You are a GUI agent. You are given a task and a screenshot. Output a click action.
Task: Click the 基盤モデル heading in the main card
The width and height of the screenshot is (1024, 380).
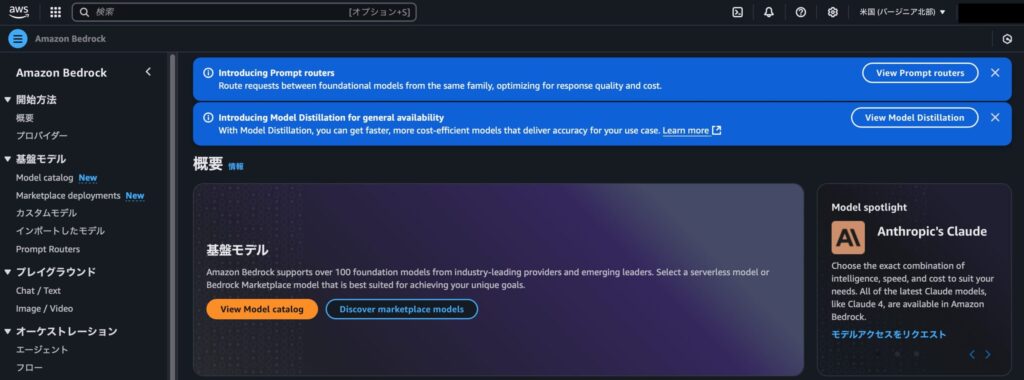point(237,250)
